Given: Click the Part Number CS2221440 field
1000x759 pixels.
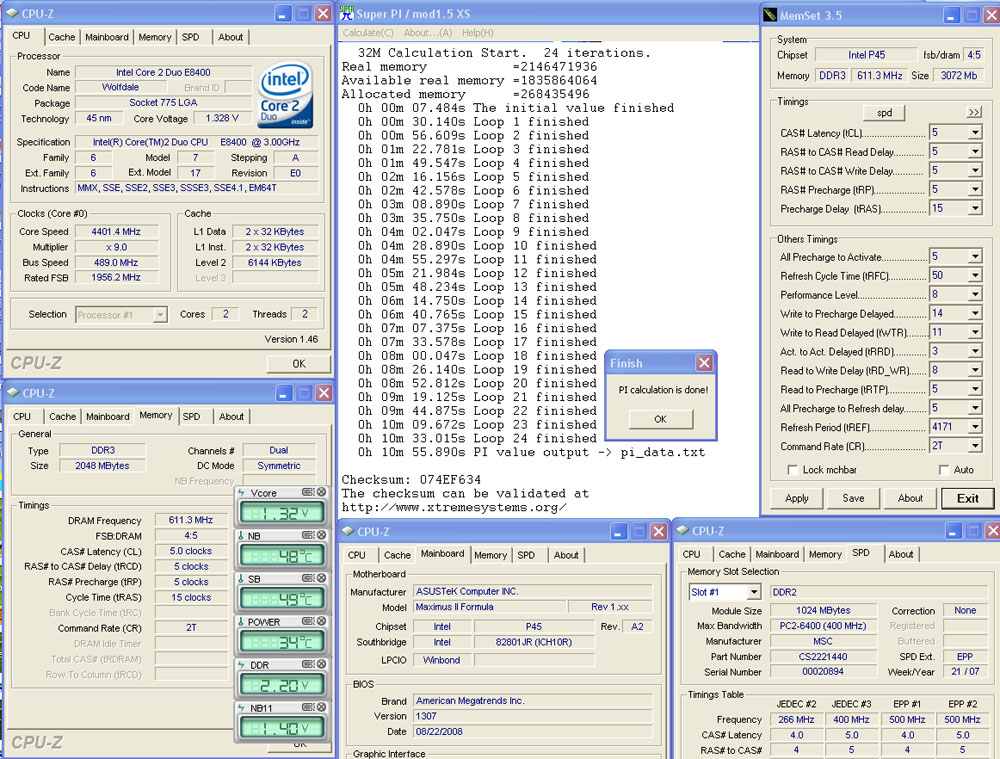Looking at the screenshot, I should pyautogui.click(x=823, y=656).
